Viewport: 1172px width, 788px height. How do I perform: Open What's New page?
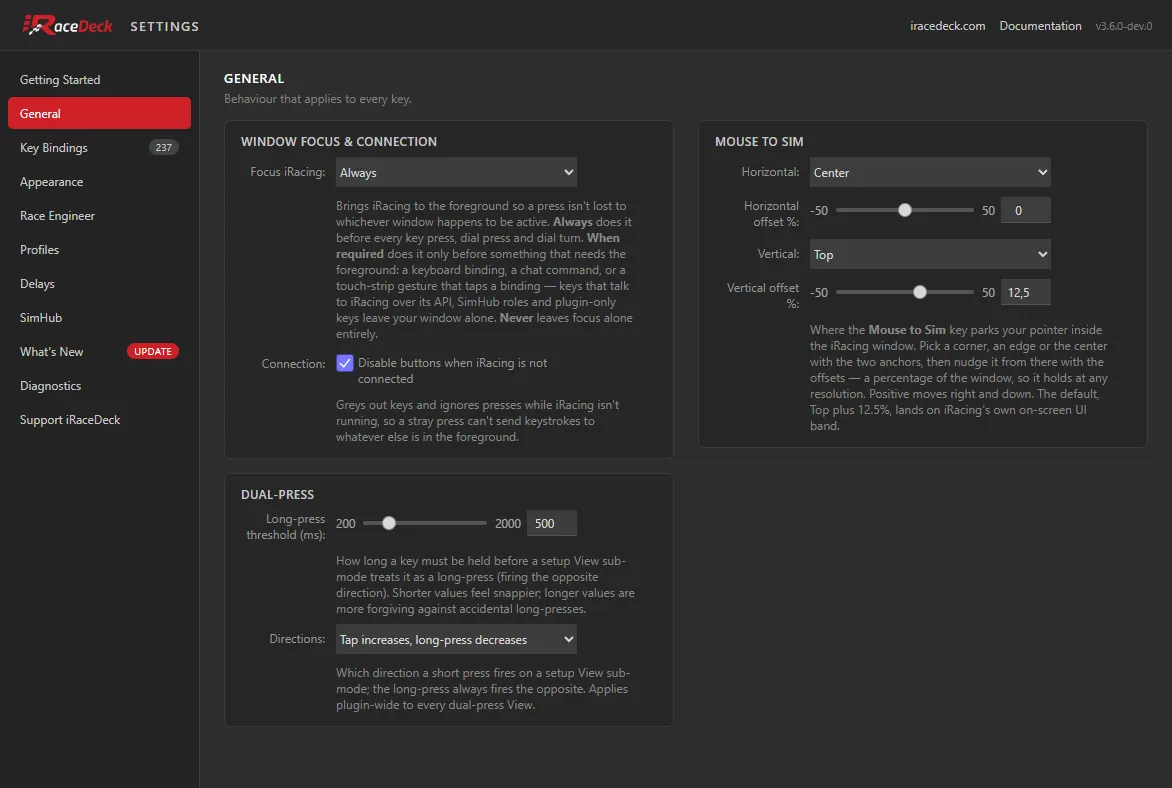click(99, 351)
